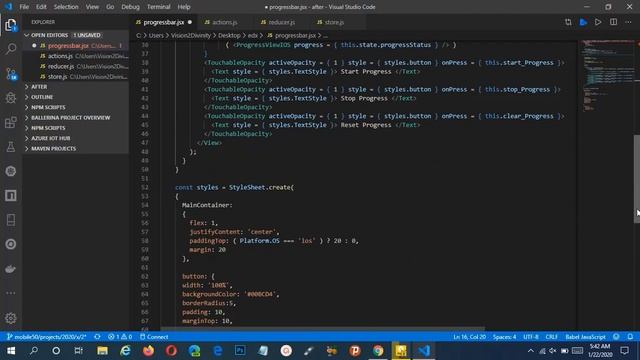Open the Selection menu
The height and width of the screenshot is (360, 640).
[66, 7]
